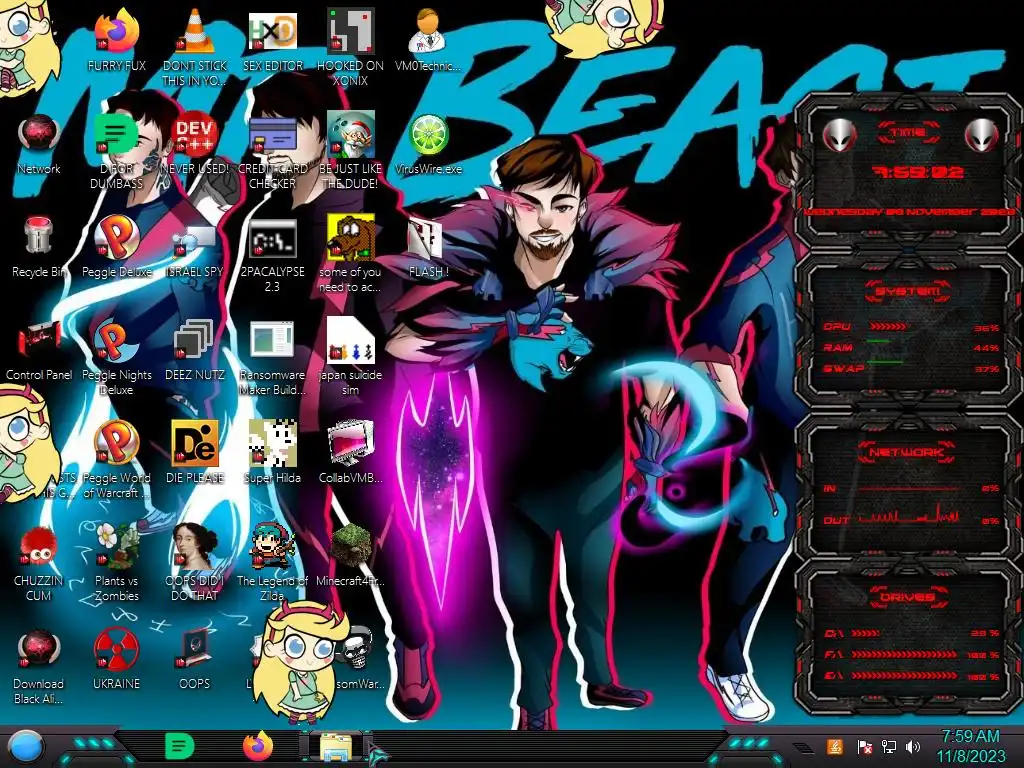Launch Firefox from the taskbar

tap(258, 746)
